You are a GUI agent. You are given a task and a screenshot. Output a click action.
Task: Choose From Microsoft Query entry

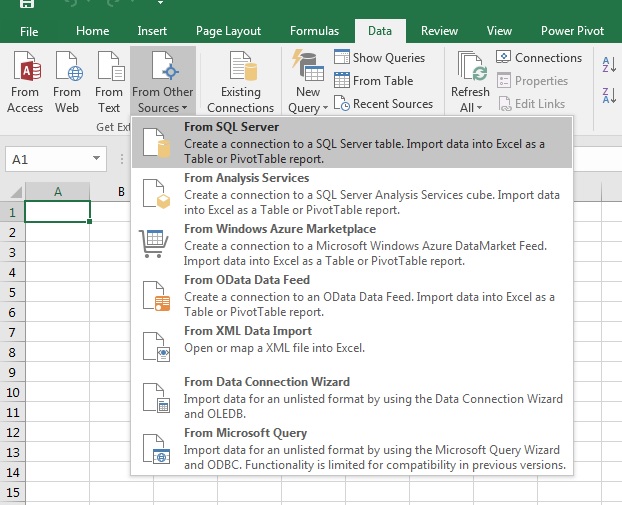tap(352, 448)
